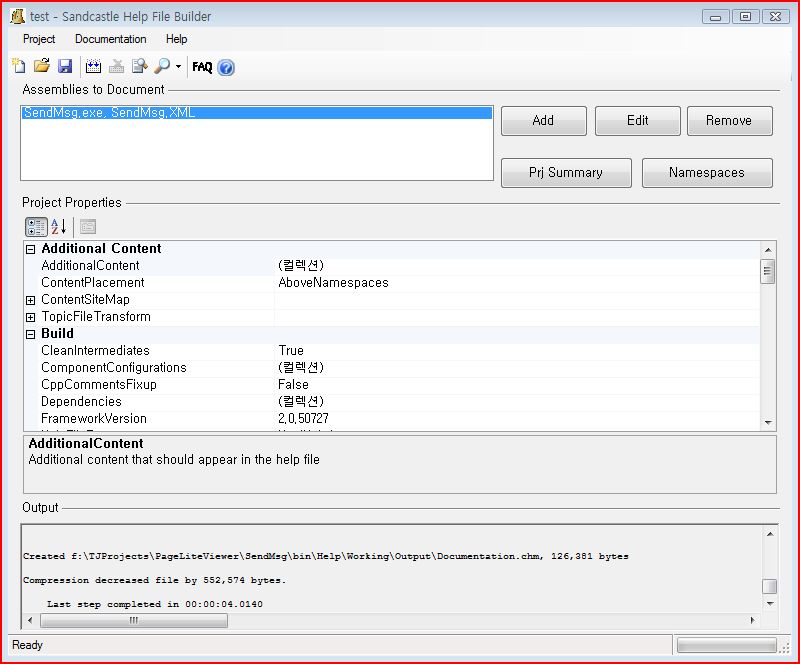800x664 pixels.
Task: Select the ComponentConfigurations property
Action: click(x=114, y=367)
